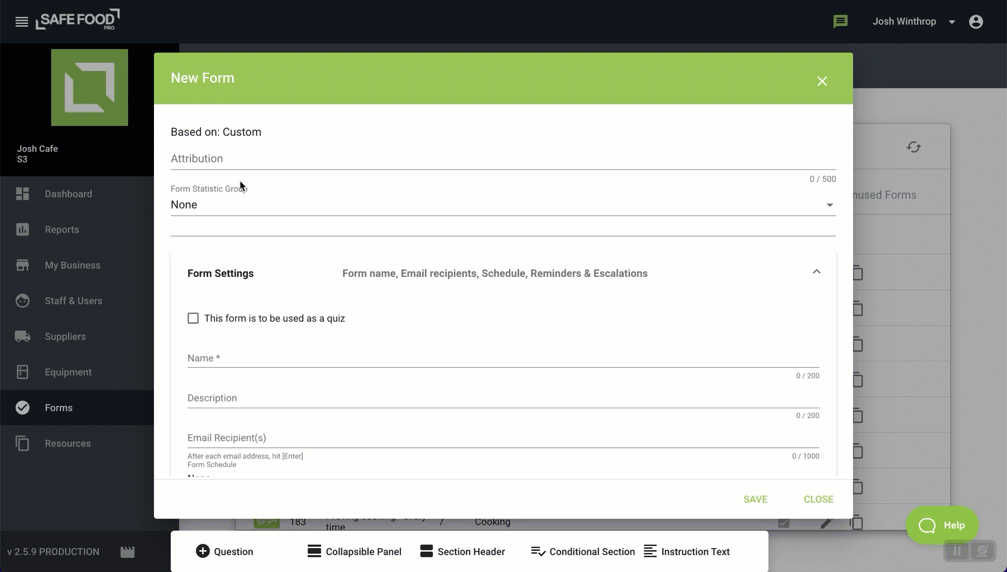
Task: Add a Conditional Section element
Action: (x=582, y=551)
